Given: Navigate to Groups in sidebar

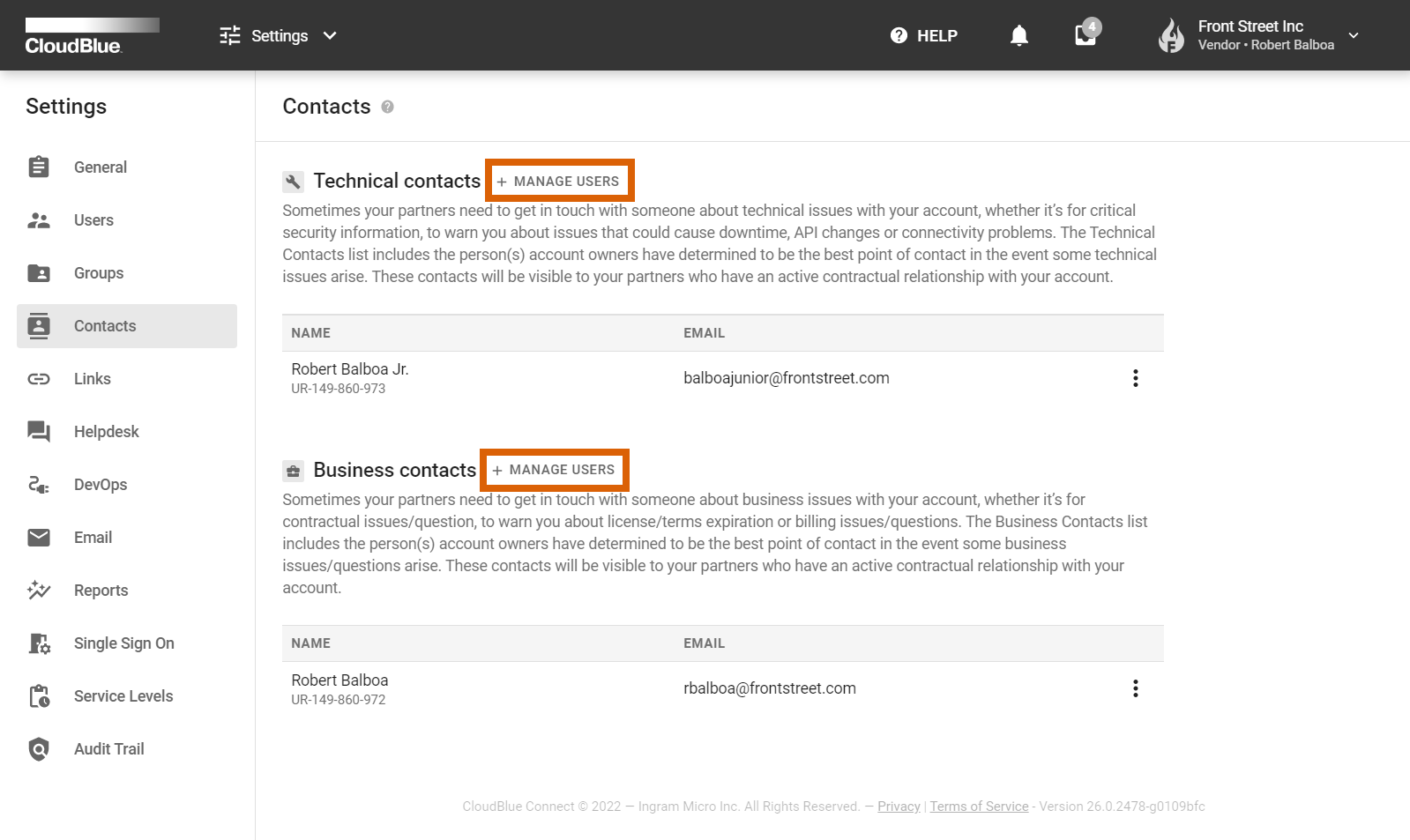Looking at the screenshot, I should (x=99, y=273).
